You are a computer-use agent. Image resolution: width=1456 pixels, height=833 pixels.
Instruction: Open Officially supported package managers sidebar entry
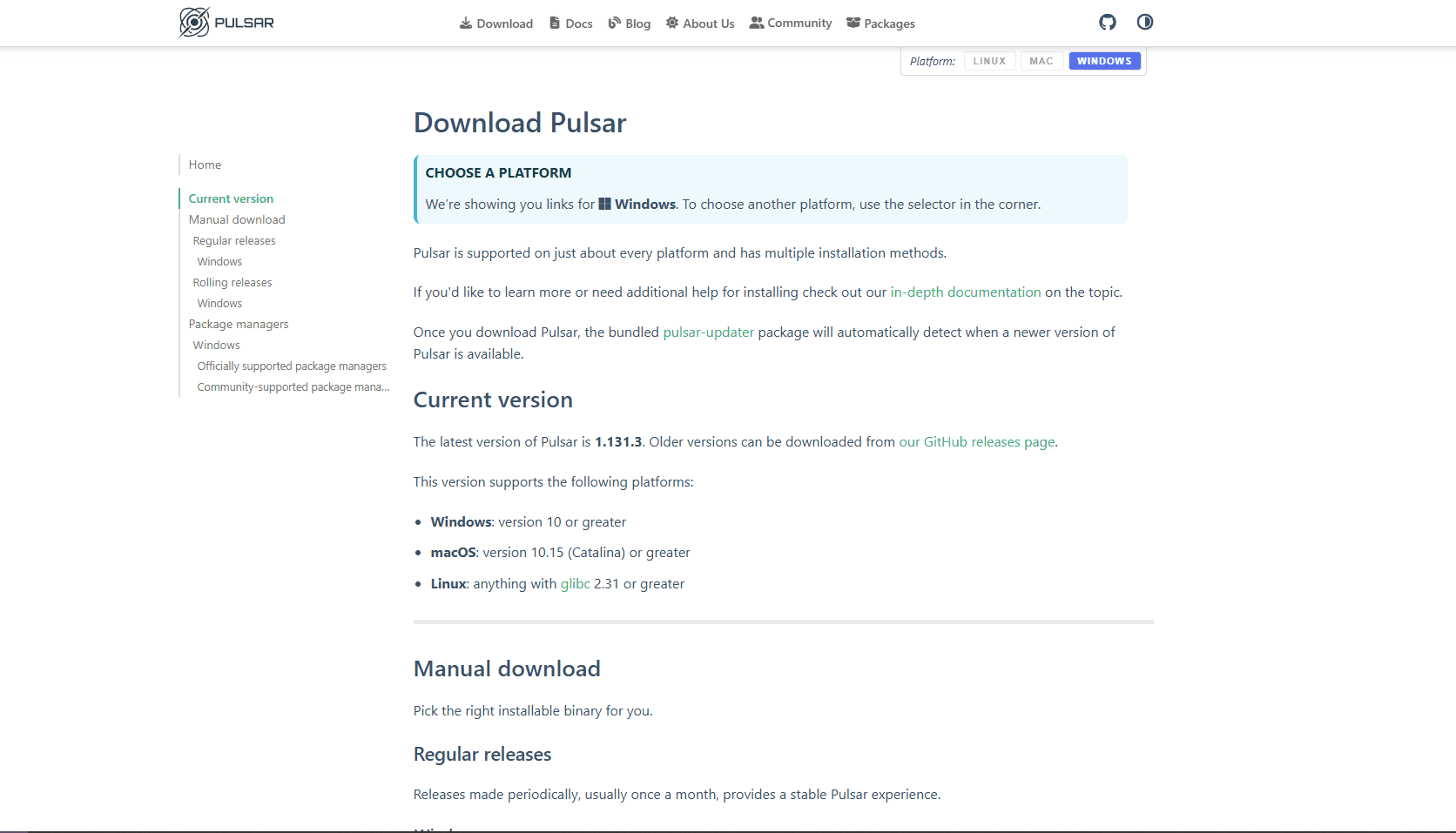(292, 366)
